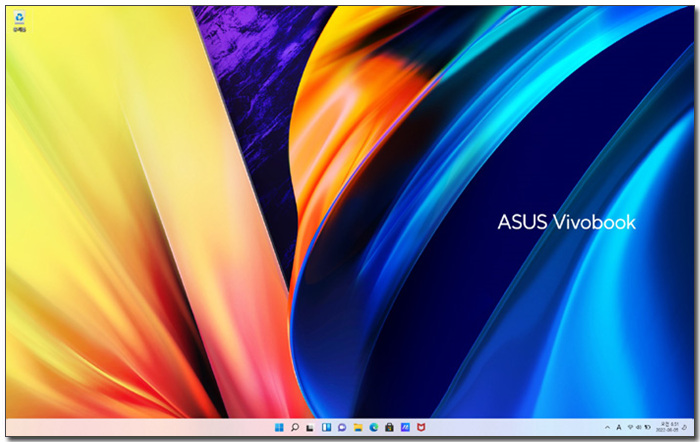The width and height of the screenshot is (700, 442).
Task: Open McAfee red shield icon
Action: [421, 427]
